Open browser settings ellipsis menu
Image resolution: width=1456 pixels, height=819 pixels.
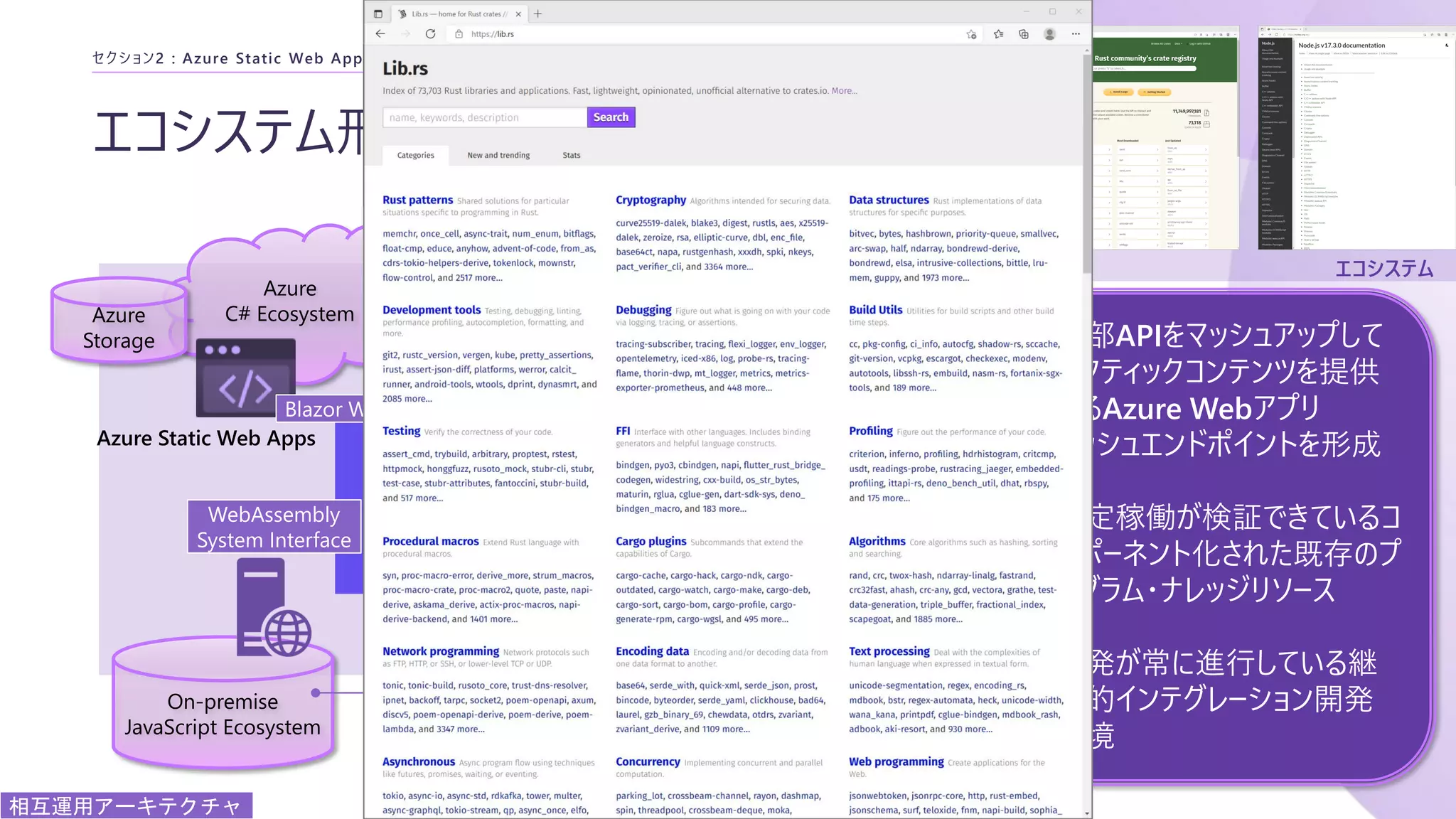[1076, 33]
